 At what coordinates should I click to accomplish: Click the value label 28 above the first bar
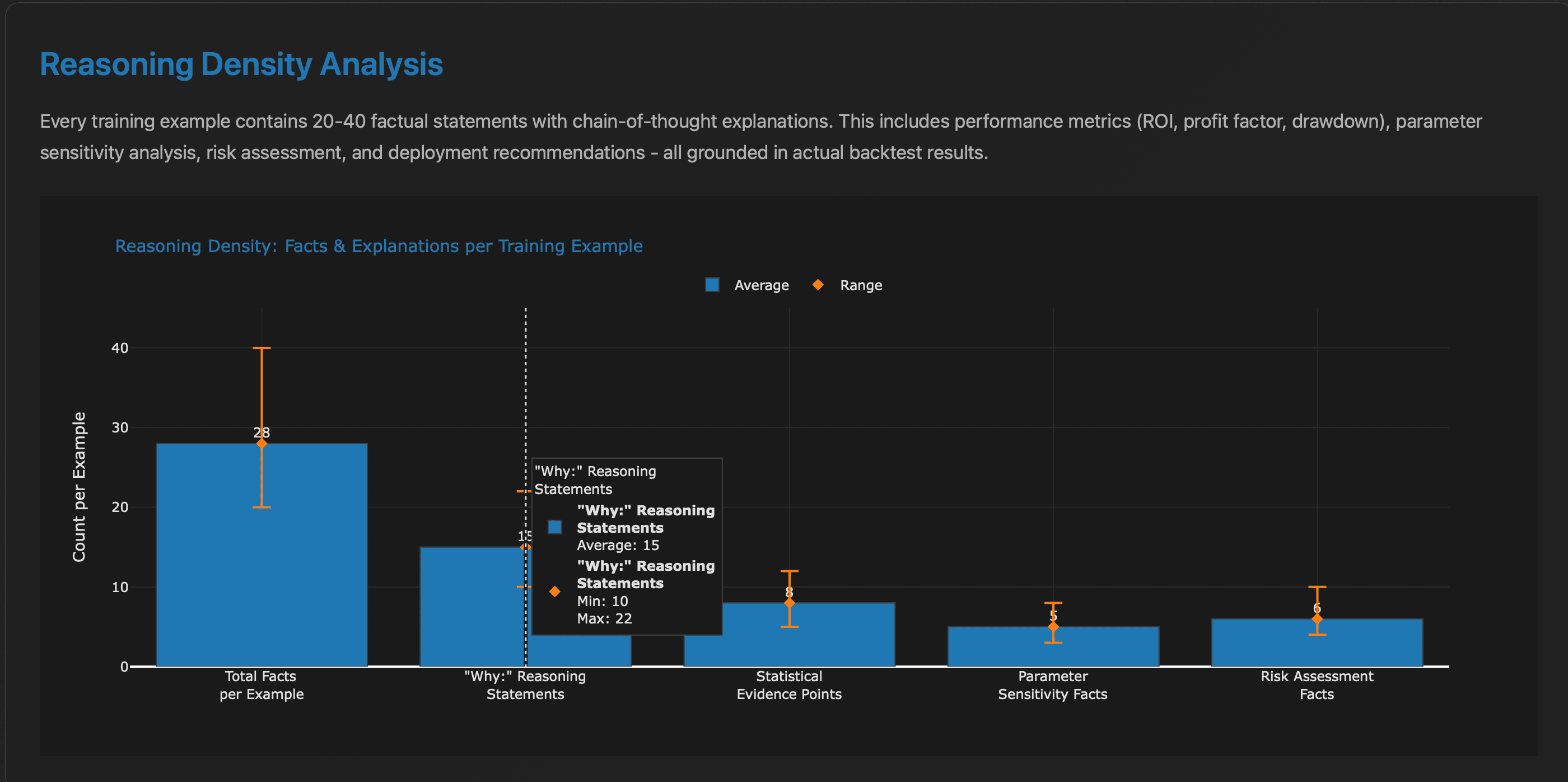click(262, 432)
